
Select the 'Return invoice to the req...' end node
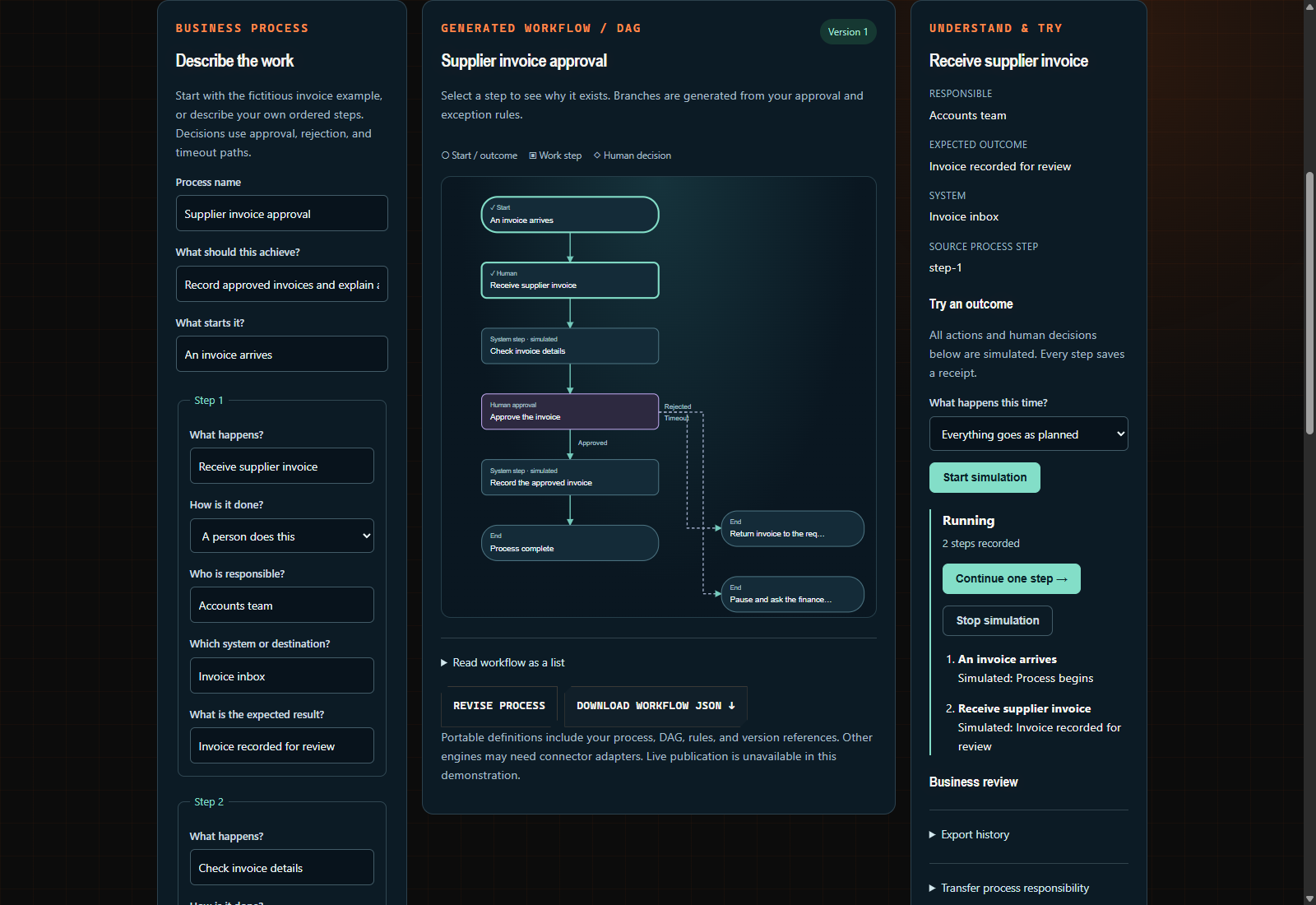pyautogui.click(x=793, y=528)
